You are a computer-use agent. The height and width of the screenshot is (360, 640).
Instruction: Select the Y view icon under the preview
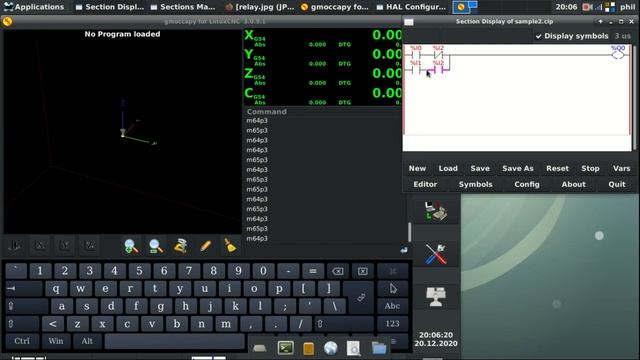pyautogui.click(x=64, y=245)
